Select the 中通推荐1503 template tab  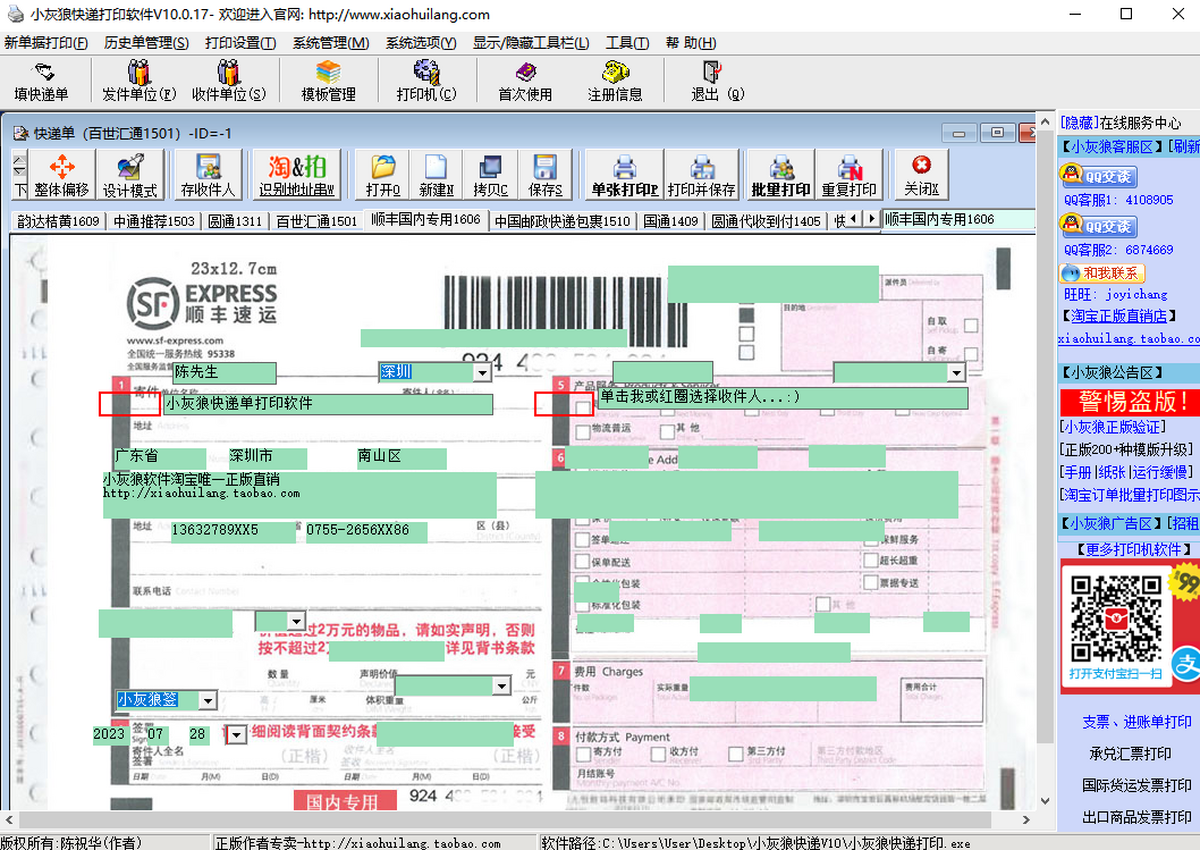click(154, 221)
